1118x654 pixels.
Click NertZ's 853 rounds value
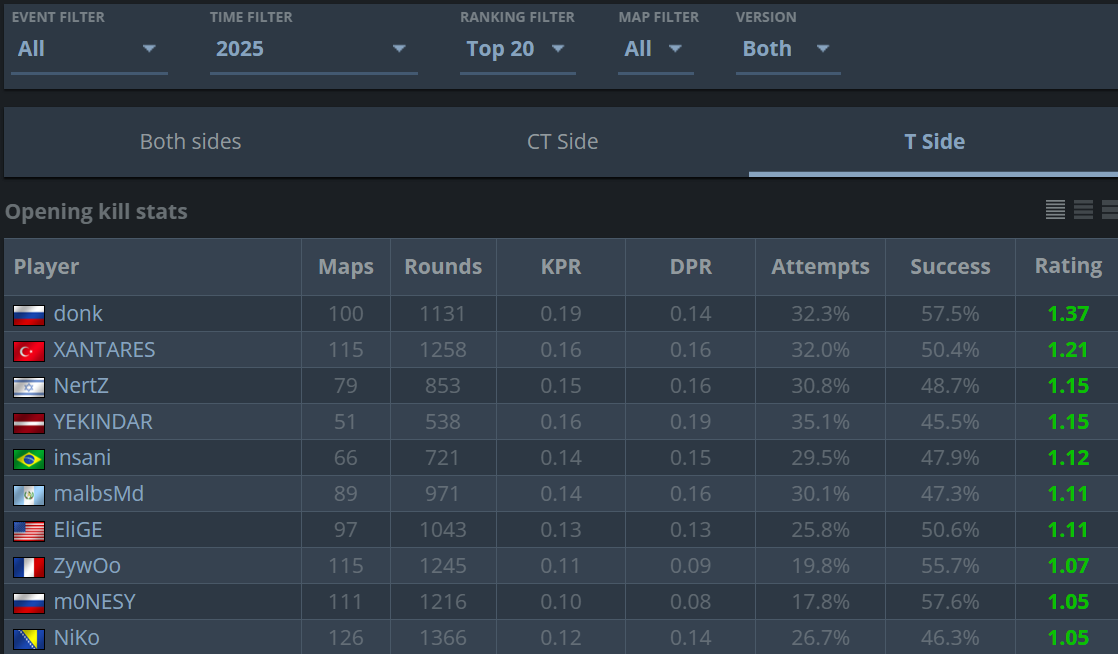point(443,386)
